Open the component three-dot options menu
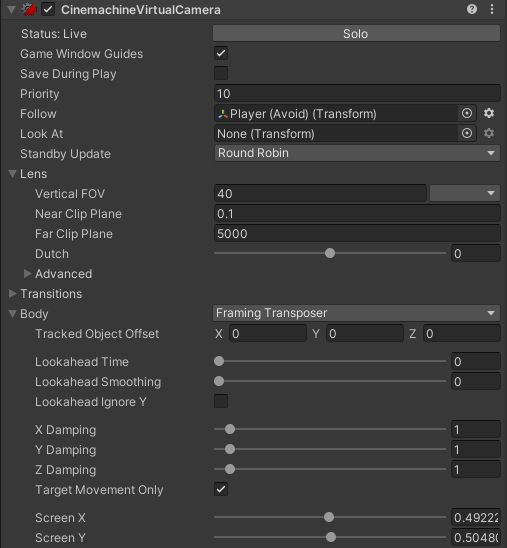 click(492, 9)
